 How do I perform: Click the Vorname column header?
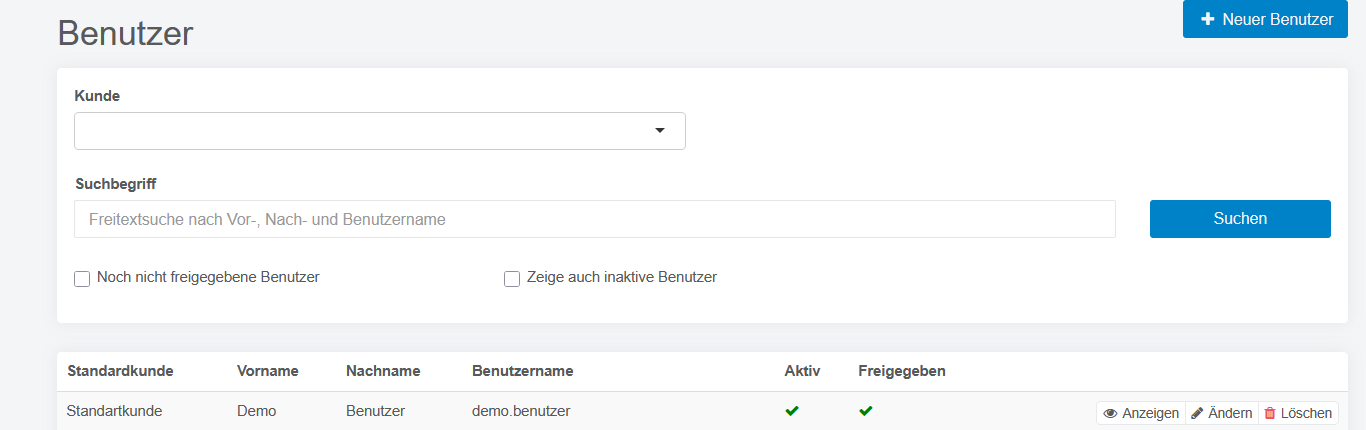pos(268,371)
